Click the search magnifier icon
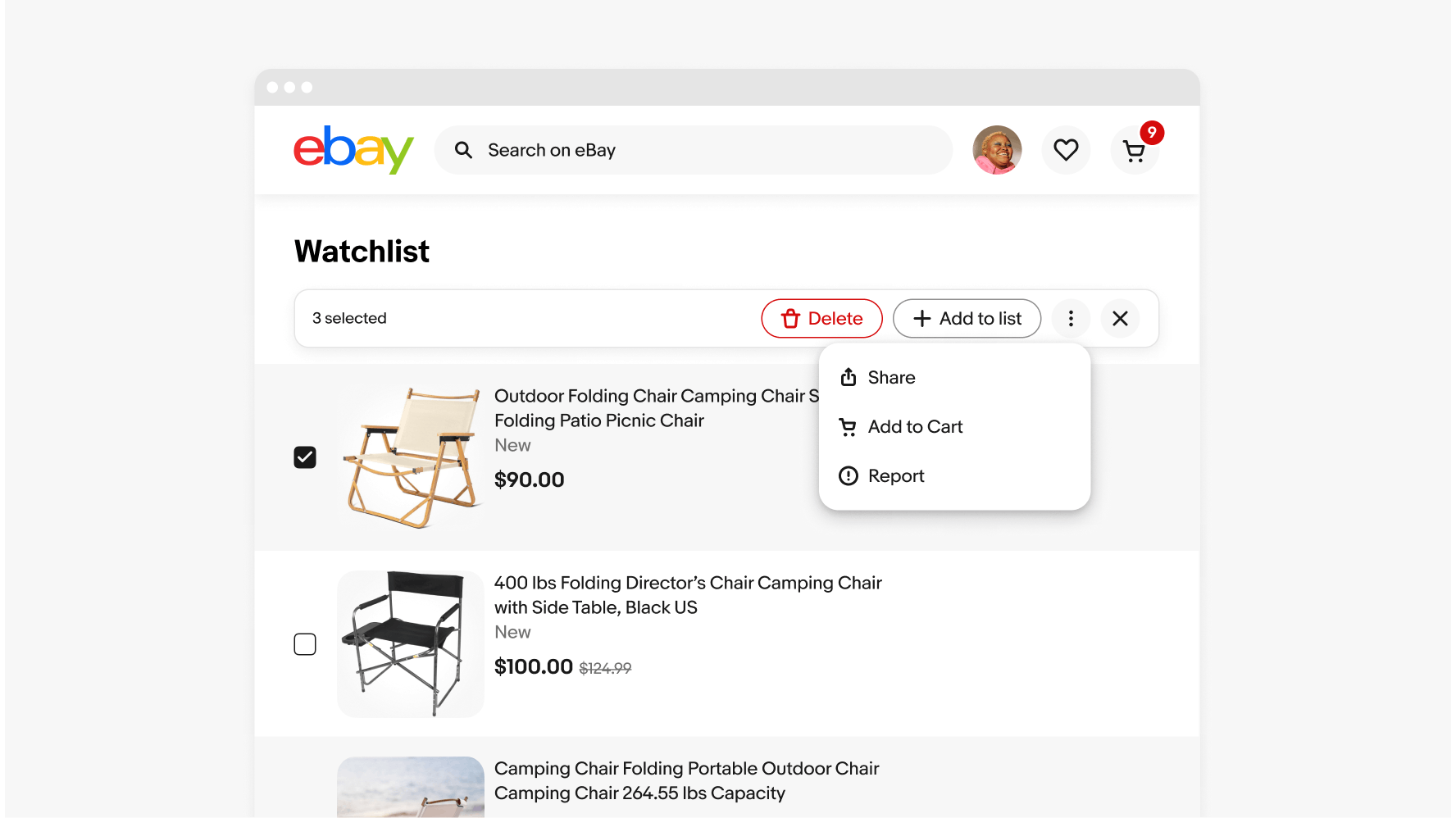 click(463, 150)
